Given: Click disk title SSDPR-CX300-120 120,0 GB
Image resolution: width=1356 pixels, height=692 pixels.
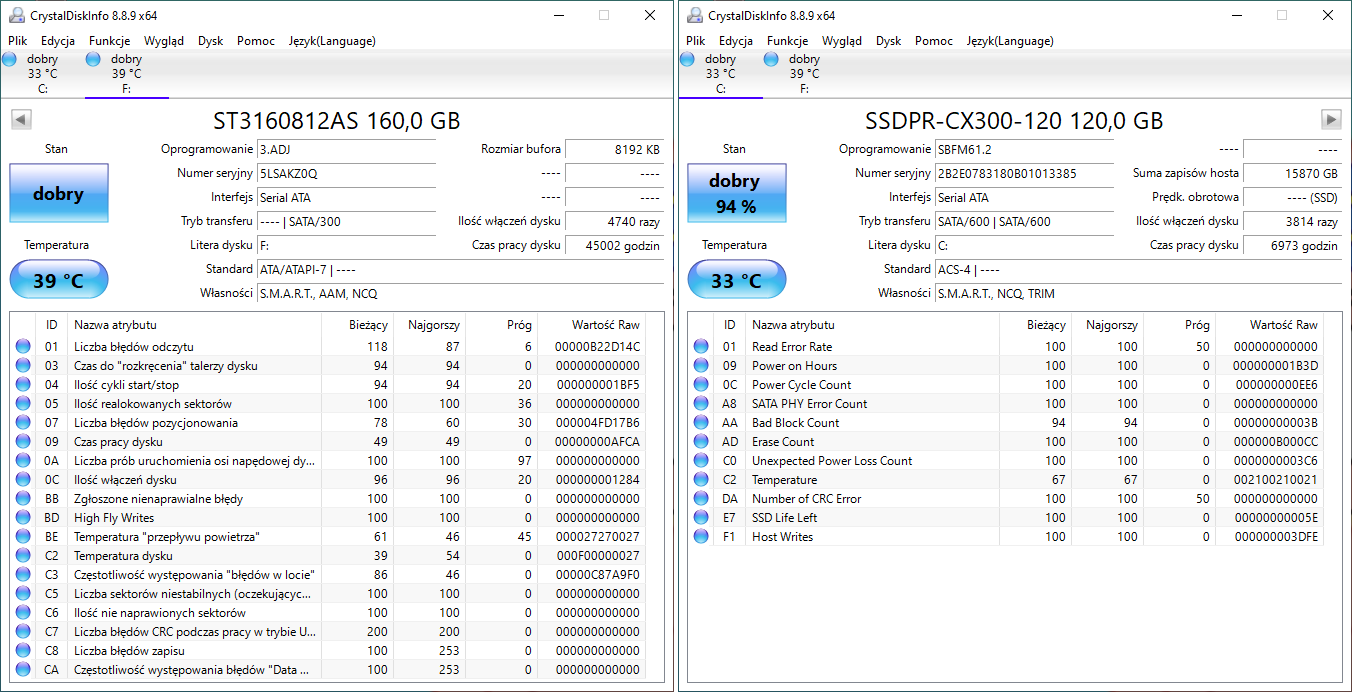Looking at the screenshot, I should point(1014,121).
